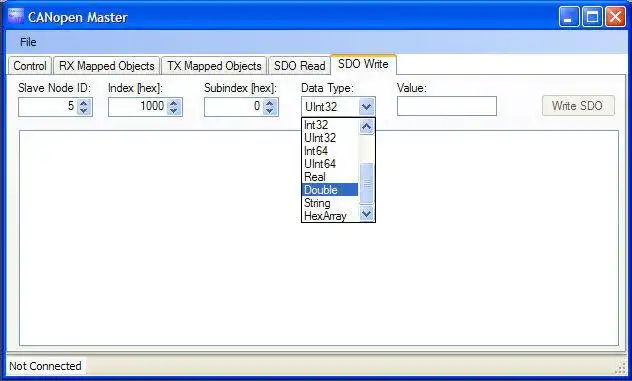Decrease the Subindex hex value
The image size is (632, 381).
[270, 111]
